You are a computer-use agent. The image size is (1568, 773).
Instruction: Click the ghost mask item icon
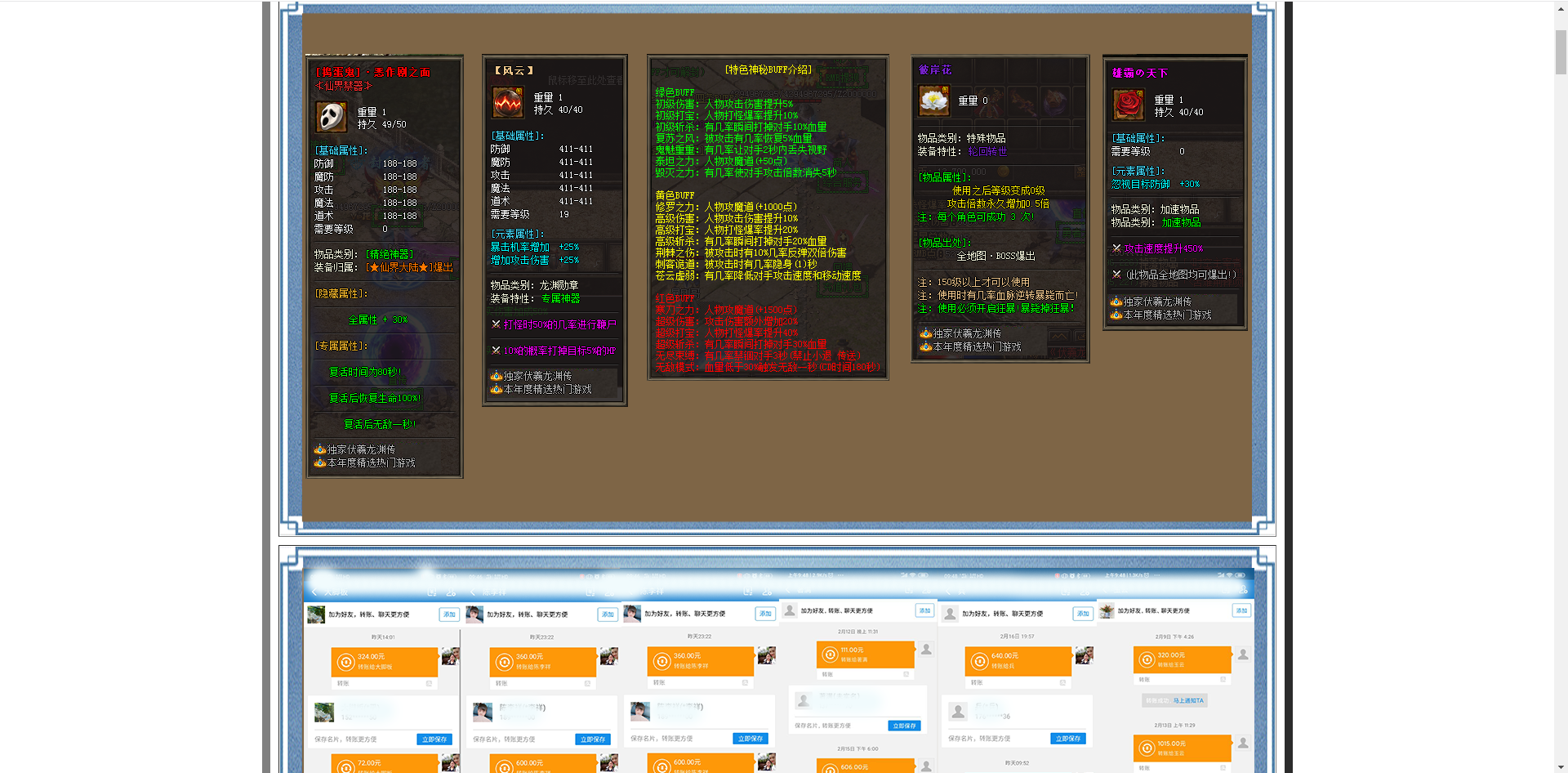point(331,117)
